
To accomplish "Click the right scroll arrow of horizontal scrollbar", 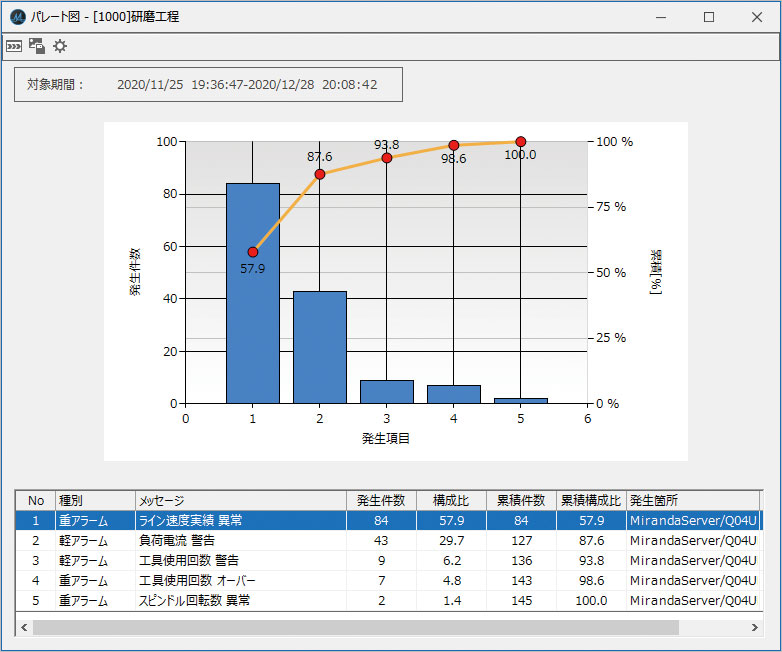I will [x=754, y=627].
